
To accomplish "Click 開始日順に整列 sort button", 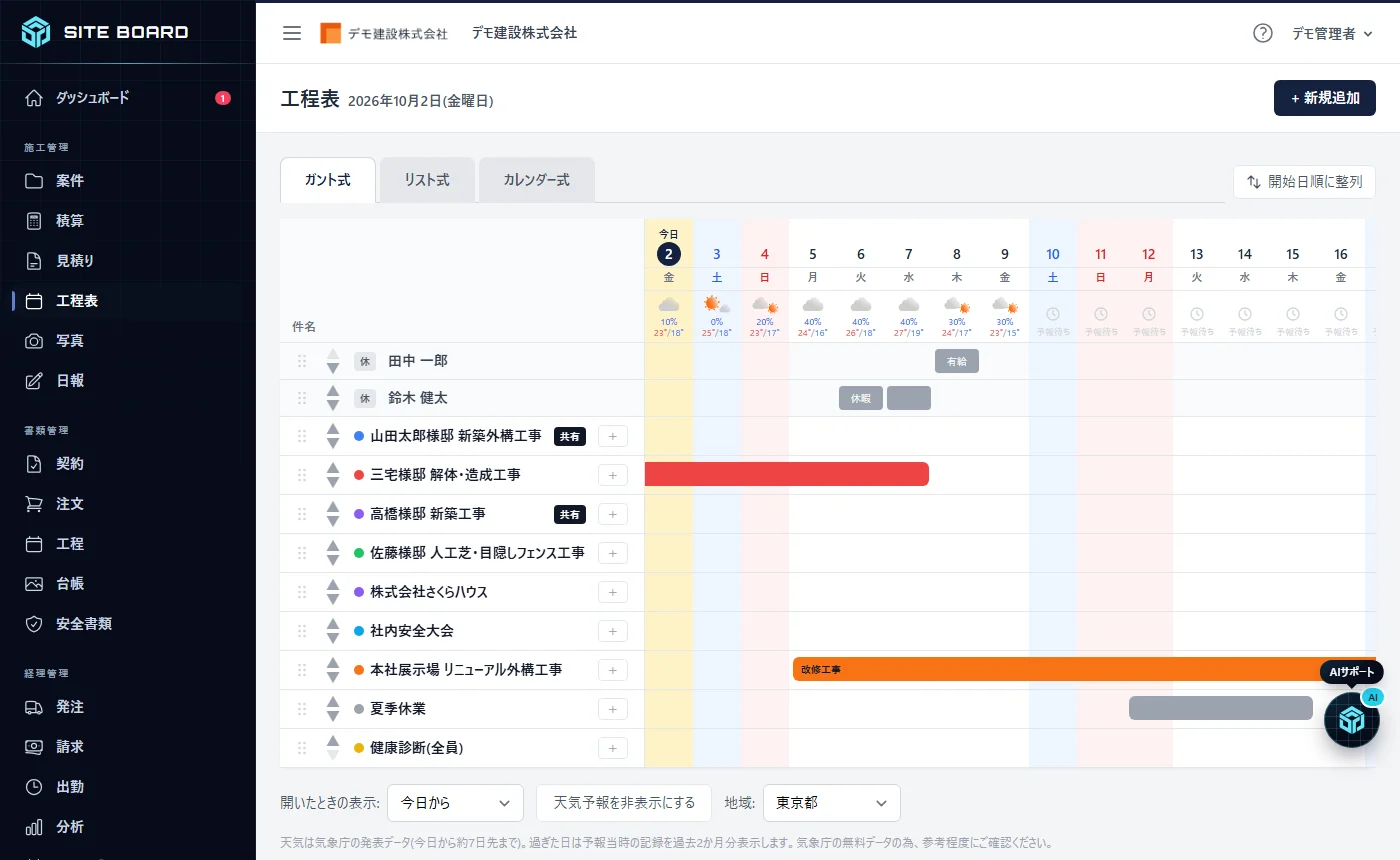I will click(1304, 182).
